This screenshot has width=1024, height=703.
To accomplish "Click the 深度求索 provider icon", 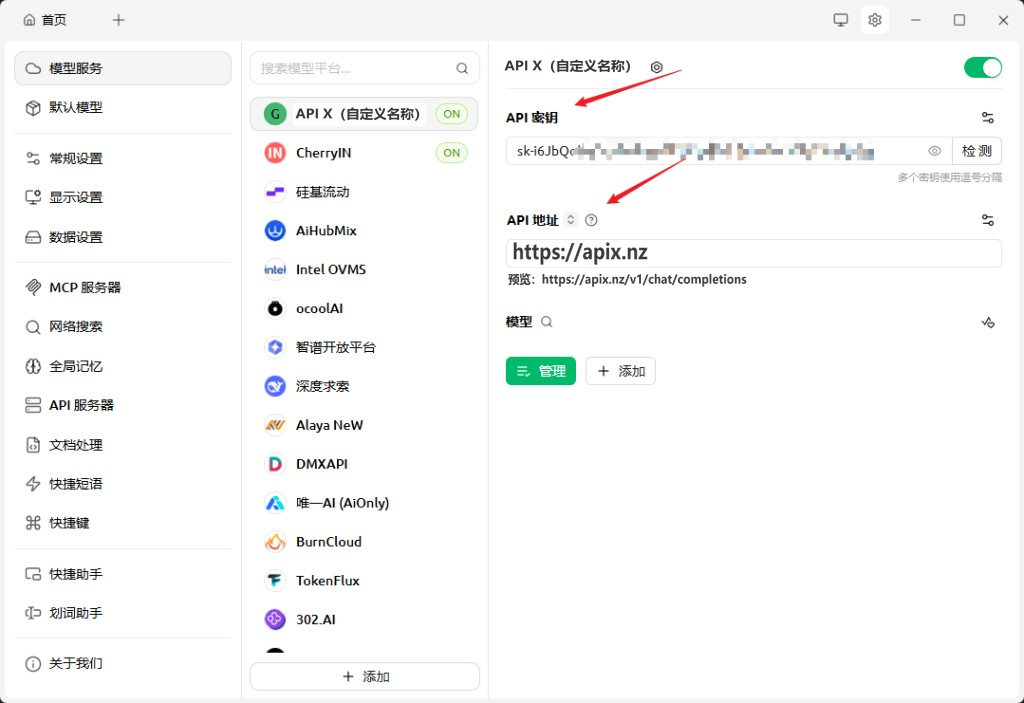I will pyautogui.click(x=275, y=386).
